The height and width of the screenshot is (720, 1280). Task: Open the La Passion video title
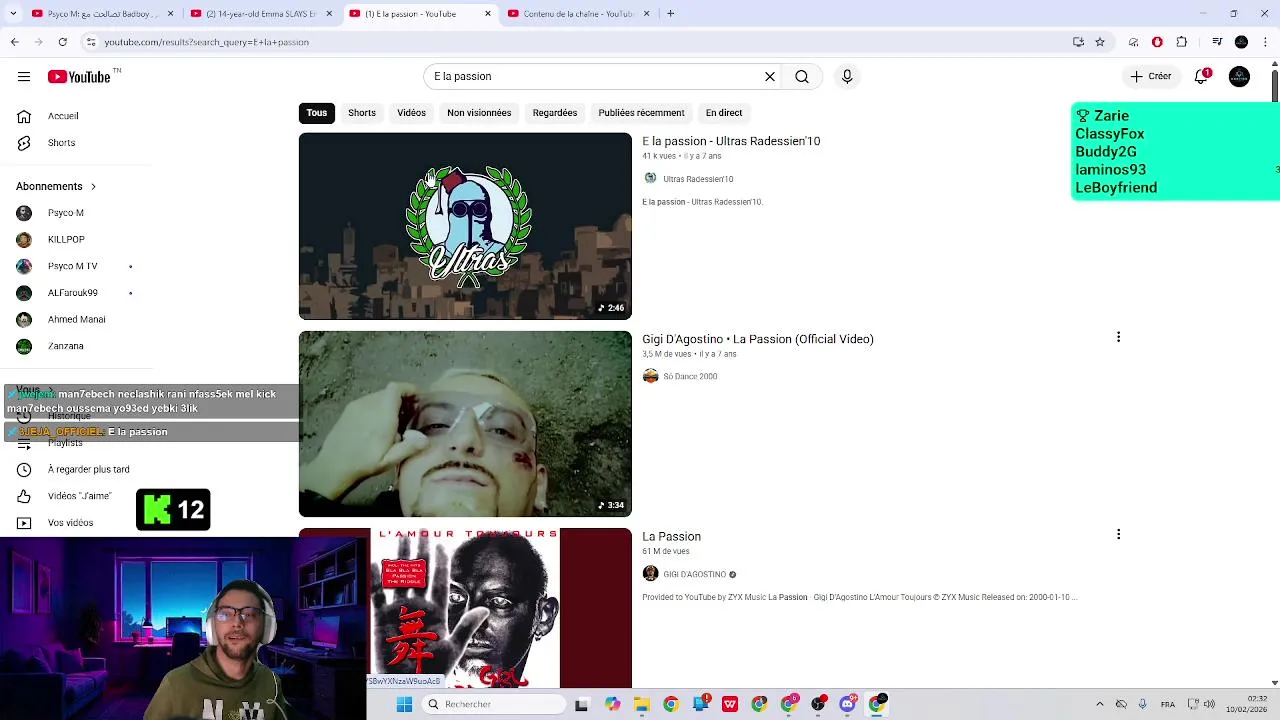(x=671, y=537)
